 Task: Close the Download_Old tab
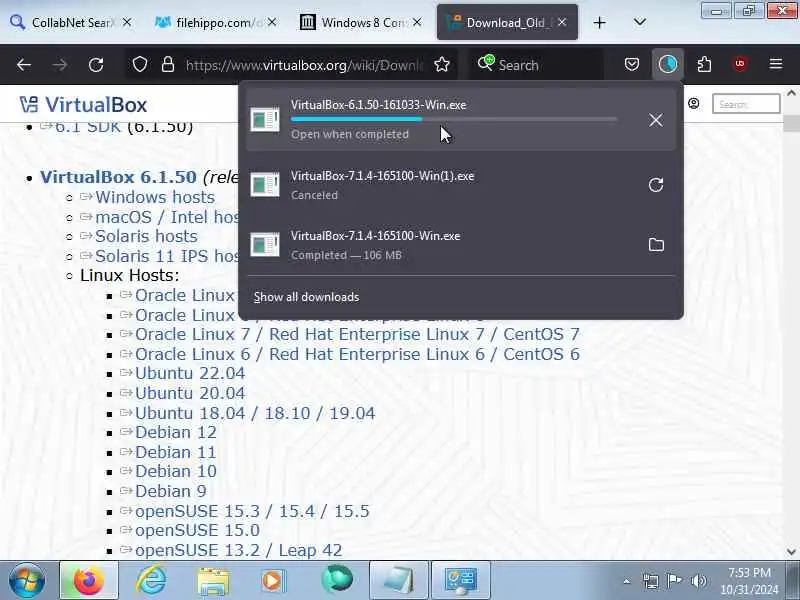click(x=562, y=22)
